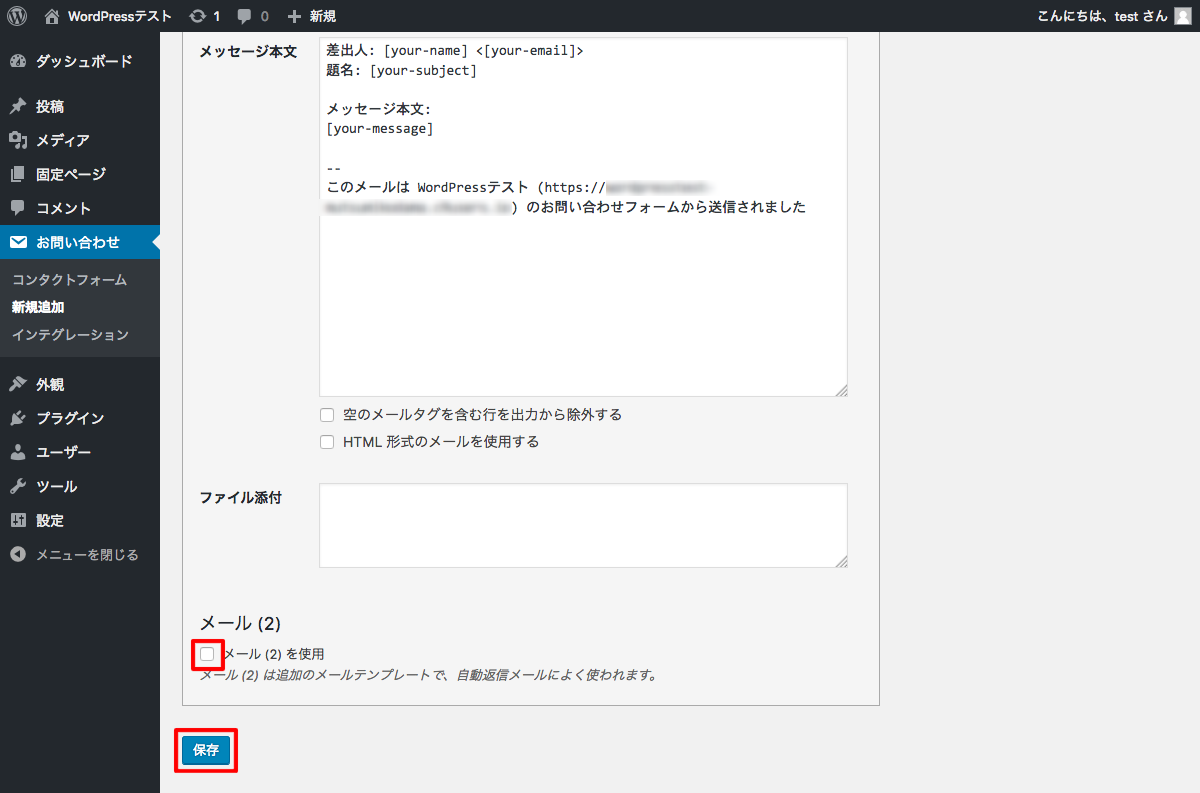The width and height of the screenshot is (1200, 793).
Task: Click the メール (2) heading
Action: [x=240, y=624]
